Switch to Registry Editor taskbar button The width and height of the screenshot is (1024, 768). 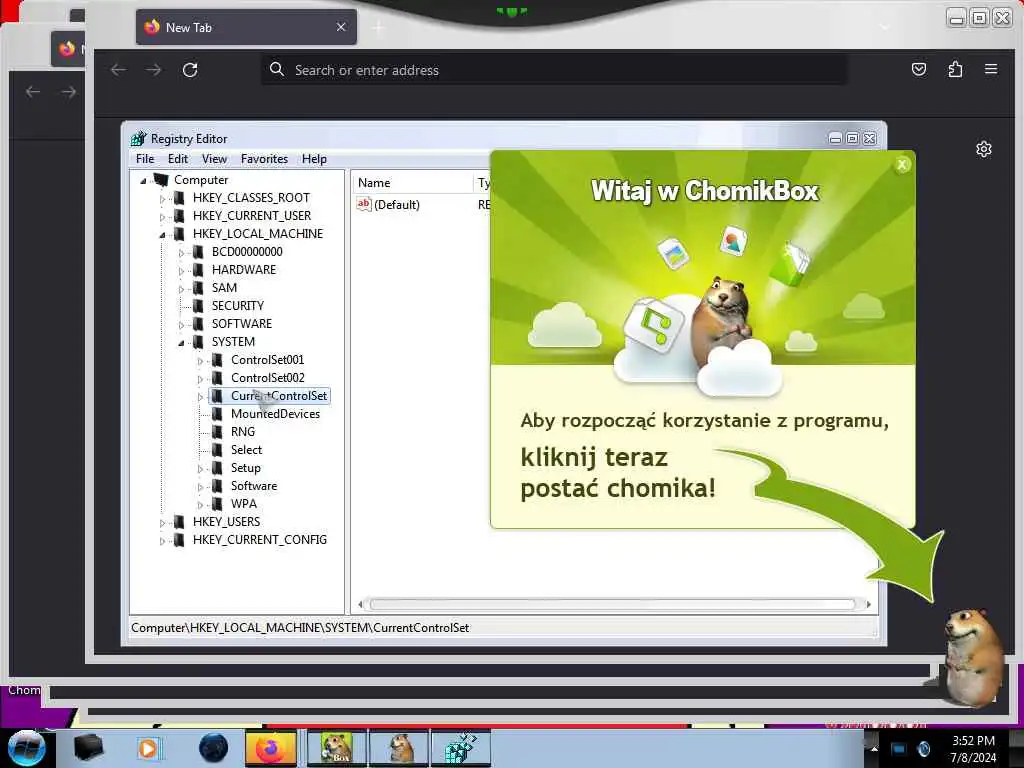click(460, 748)
